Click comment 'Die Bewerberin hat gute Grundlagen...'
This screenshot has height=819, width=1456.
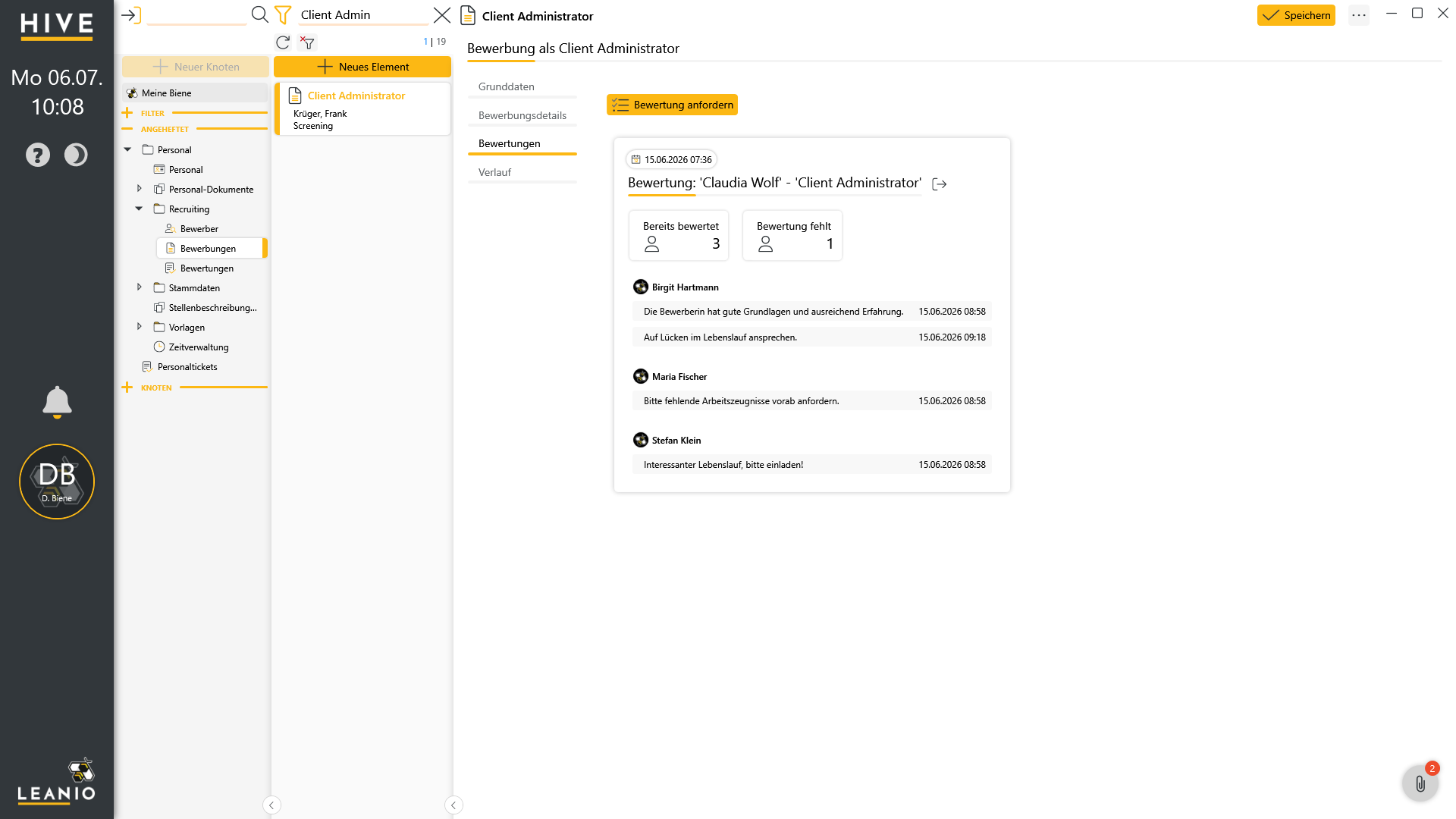[x=811, y=312]
